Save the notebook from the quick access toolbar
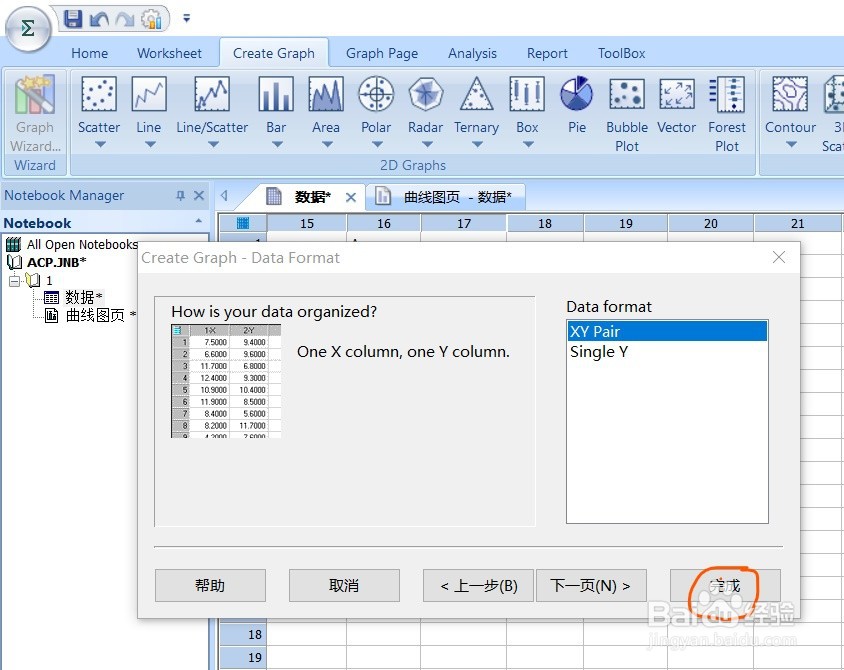The width and height of the screenshot is (844, 670). 72,18
